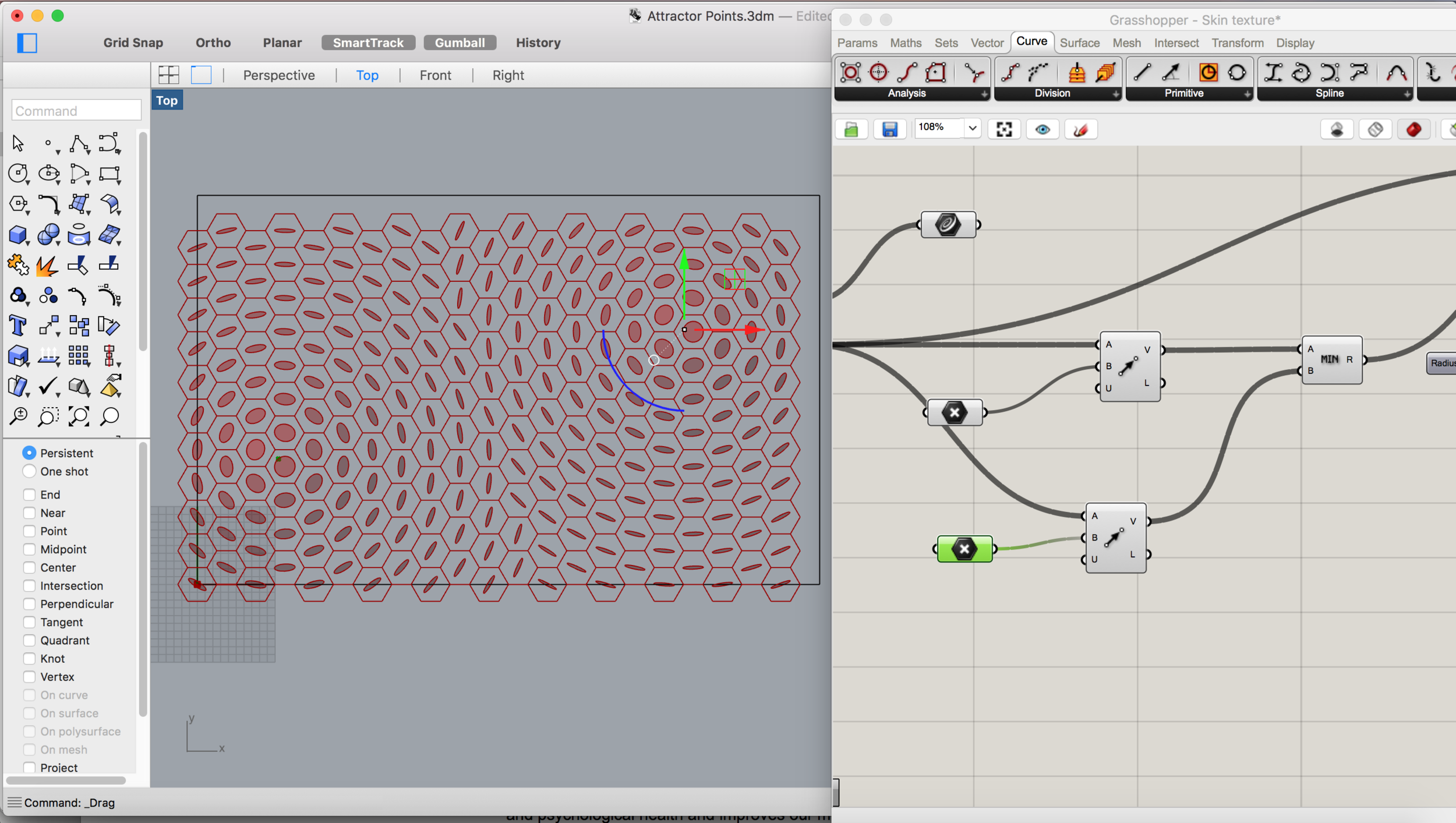Select the Puzzle piece Boolean tool
This screenshot has height=823, width=1456.
pos(18,264)
